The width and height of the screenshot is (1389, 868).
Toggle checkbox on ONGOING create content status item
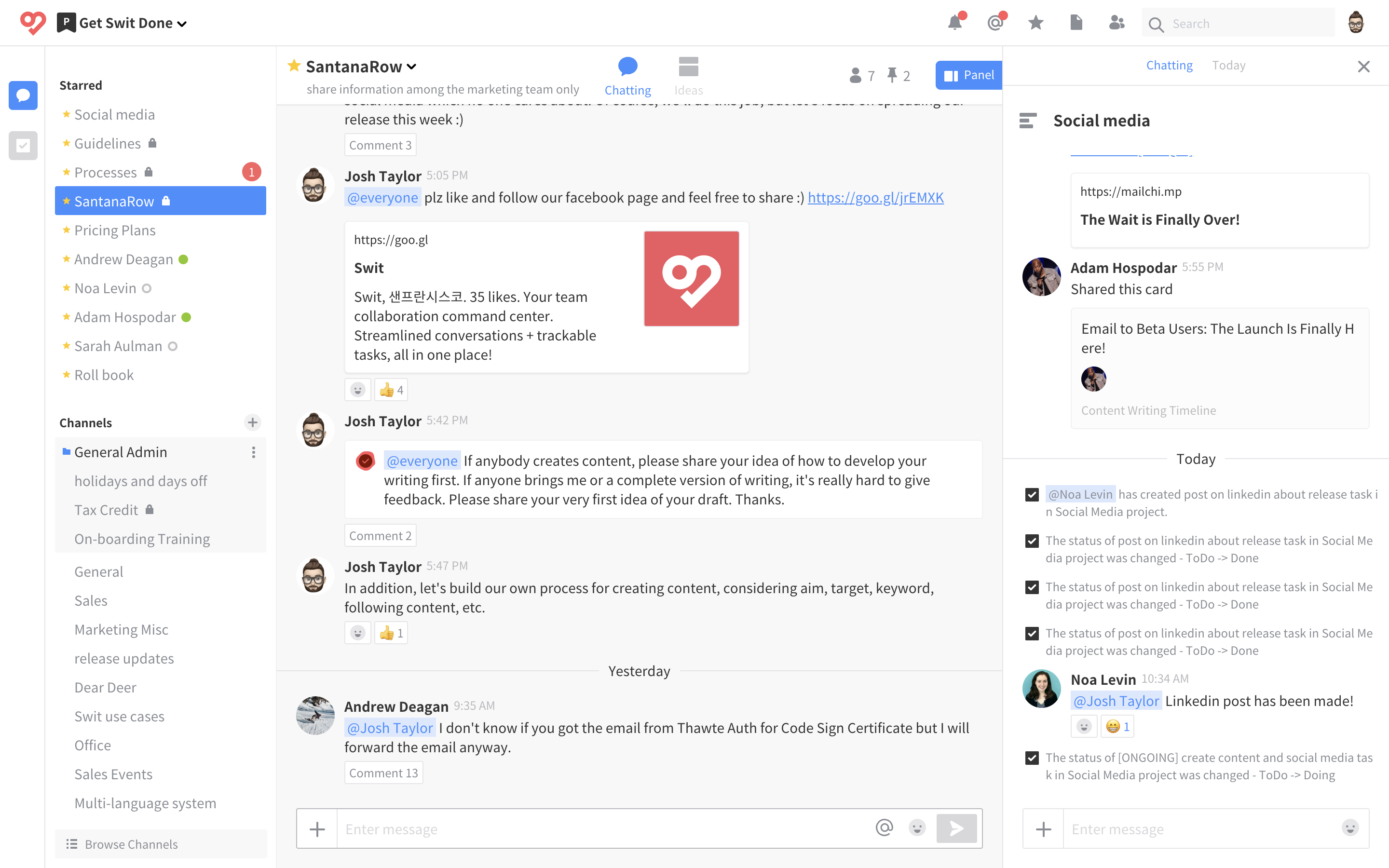tap(1032, 758)
